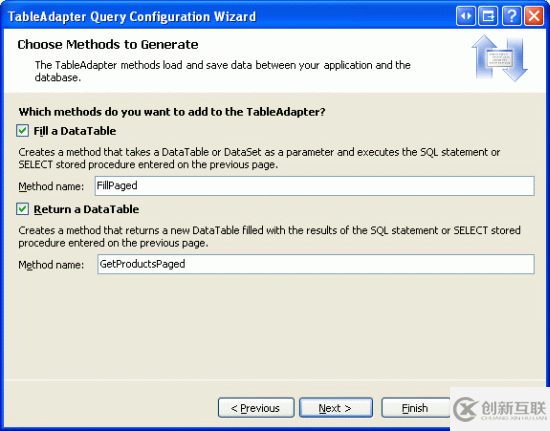550x431 pixels.
Task: Click the window restore icon in title bar
Action: click(x=488, y=16)
